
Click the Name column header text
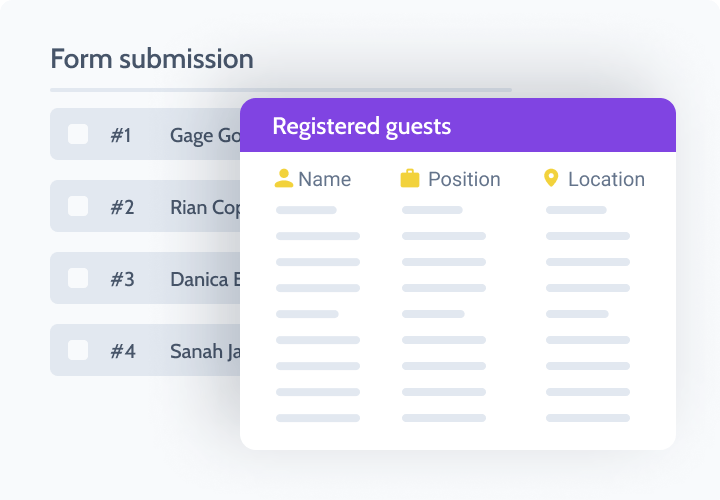tap(325, 180)
